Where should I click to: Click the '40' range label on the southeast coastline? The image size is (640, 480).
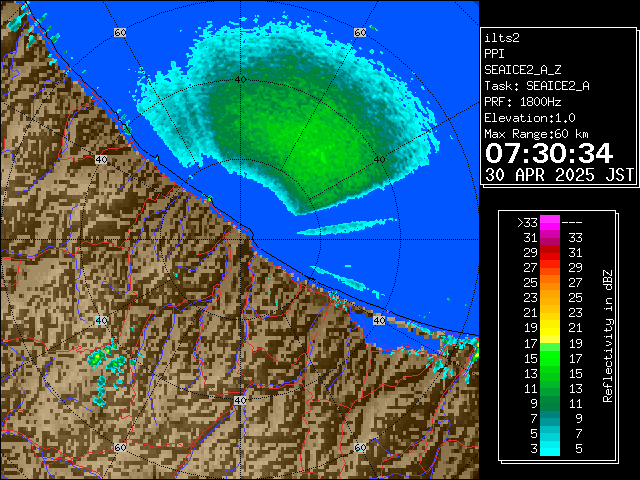(x=380, y=320)
